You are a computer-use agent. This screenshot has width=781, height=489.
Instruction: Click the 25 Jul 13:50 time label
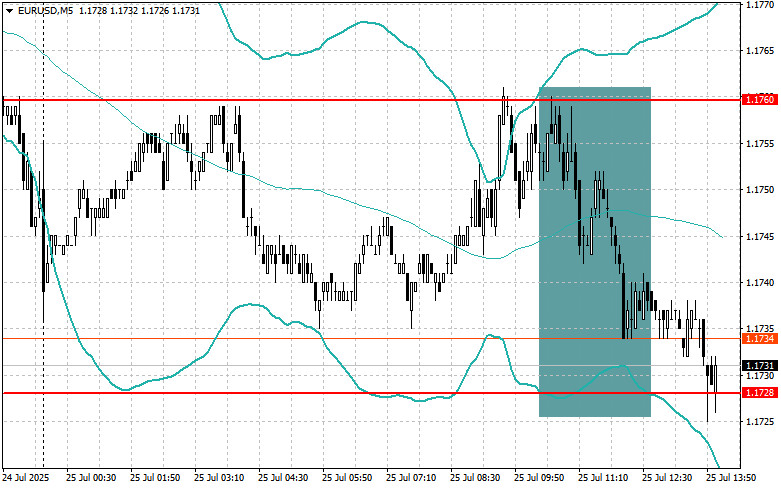731,478
